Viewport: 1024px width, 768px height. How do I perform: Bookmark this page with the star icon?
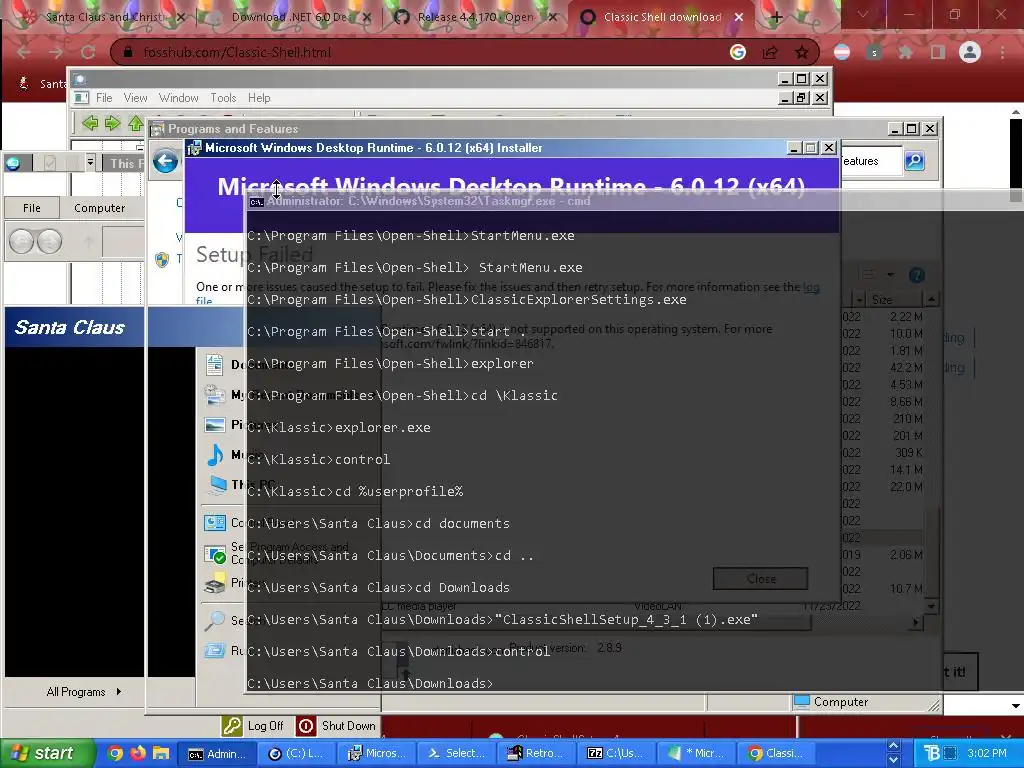tap(801, 52)
